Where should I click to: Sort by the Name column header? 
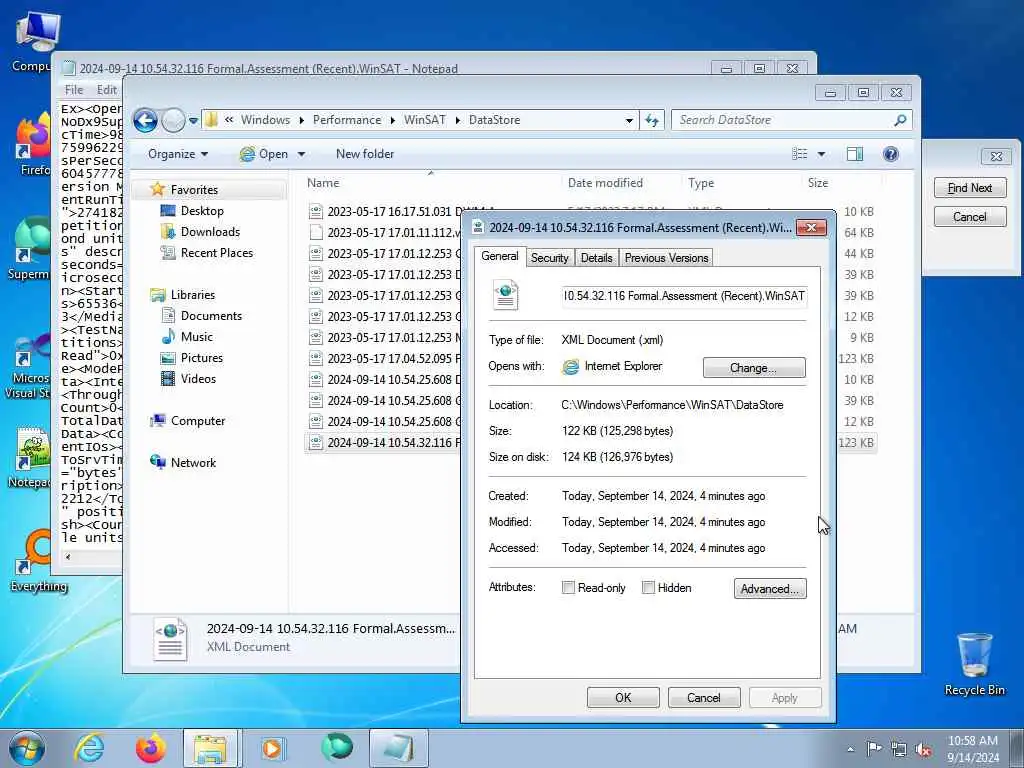coord(431,183)
